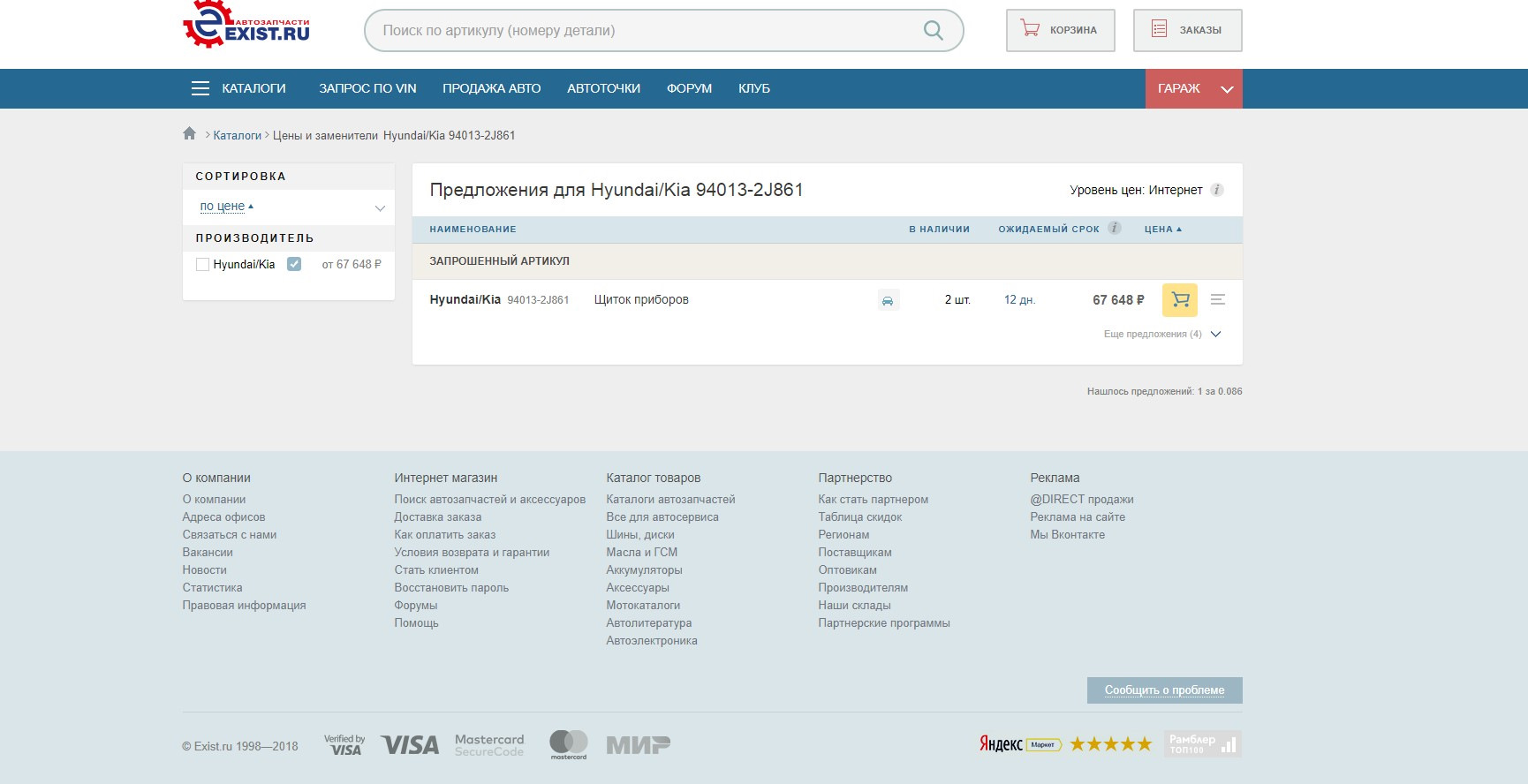This screenshot has width=1528, height=784.
Task: Sort by В наличии column header
Action: (939, 229)
